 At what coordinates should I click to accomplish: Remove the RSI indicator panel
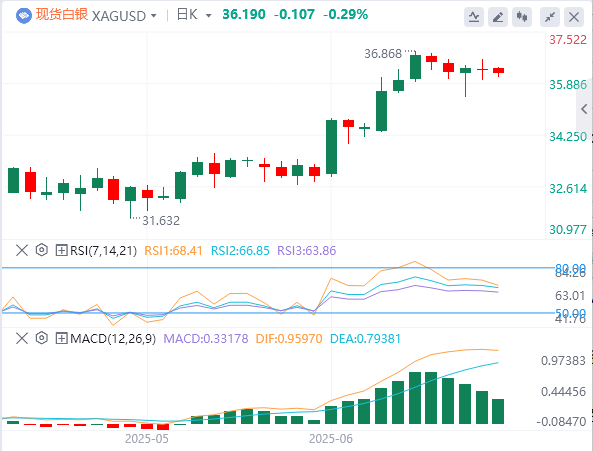pyautogui.click(x=22, y=250)
